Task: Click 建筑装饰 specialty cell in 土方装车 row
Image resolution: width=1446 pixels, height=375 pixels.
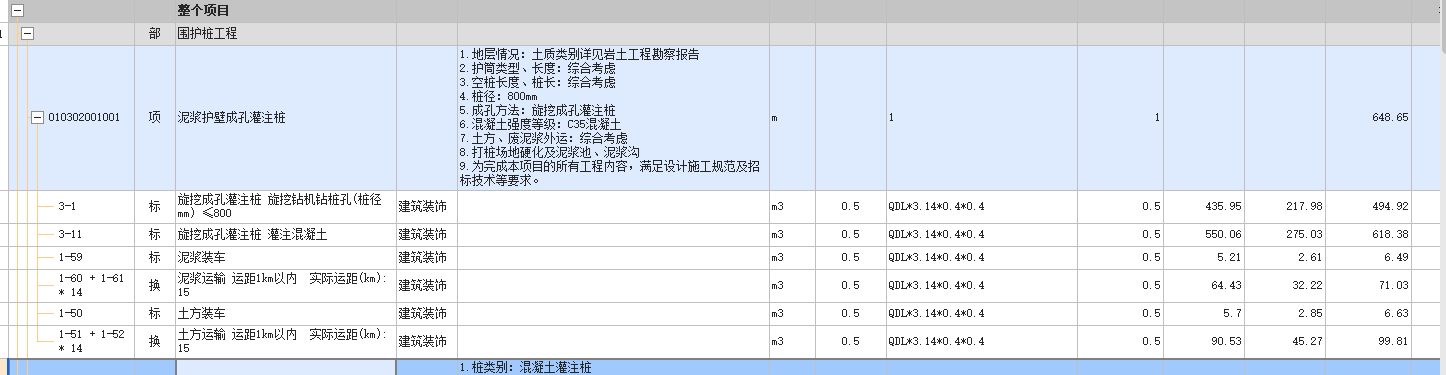Action: point(426,314)
